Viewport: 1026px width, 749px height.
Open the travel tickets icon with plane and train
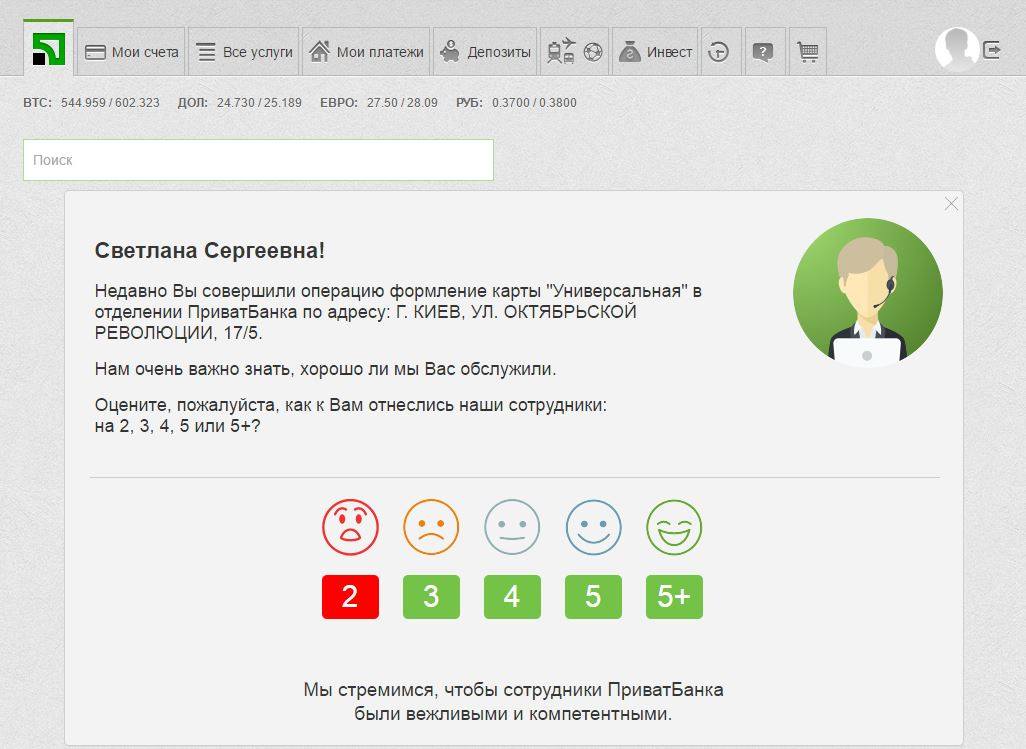point(563,50)
